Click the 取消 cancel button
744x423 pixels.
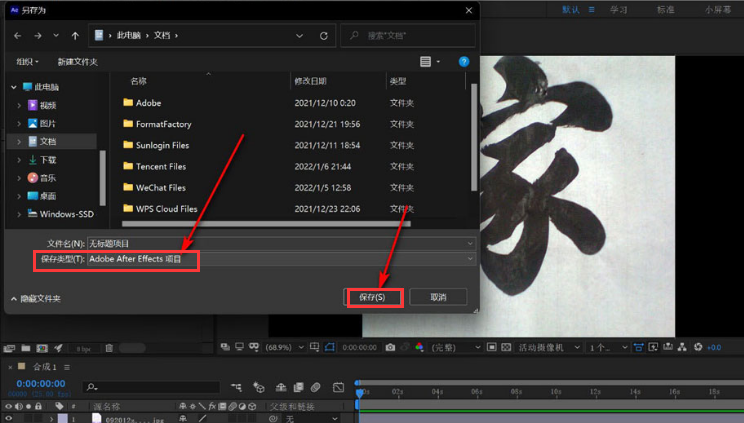click(437, 297)
